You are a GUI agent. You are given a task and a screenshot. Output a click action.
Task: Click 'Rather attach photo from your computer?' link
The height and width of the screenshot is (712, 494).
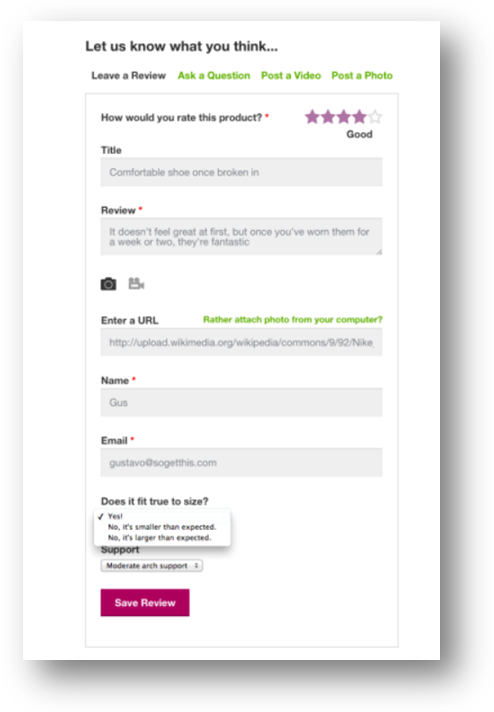coord(292,319)
